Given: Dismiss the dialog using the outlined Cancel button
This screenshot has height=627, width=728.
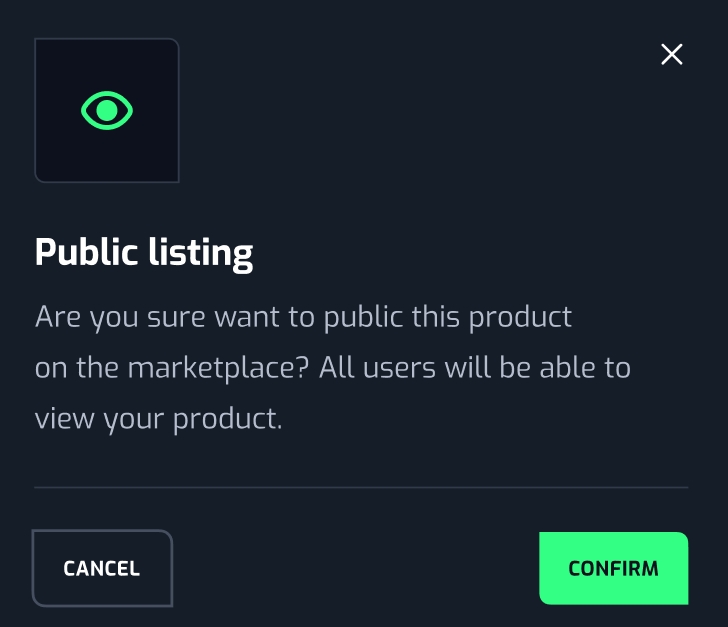Looking at the screenshot, I should 102,568.
